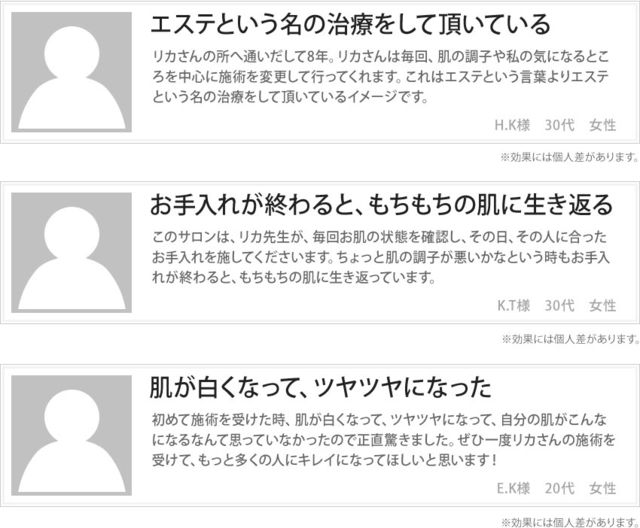Select headline エステという名の治療をして頂いている
The height and width of the screenshot is (528, 640).
[x=351, y=24]
